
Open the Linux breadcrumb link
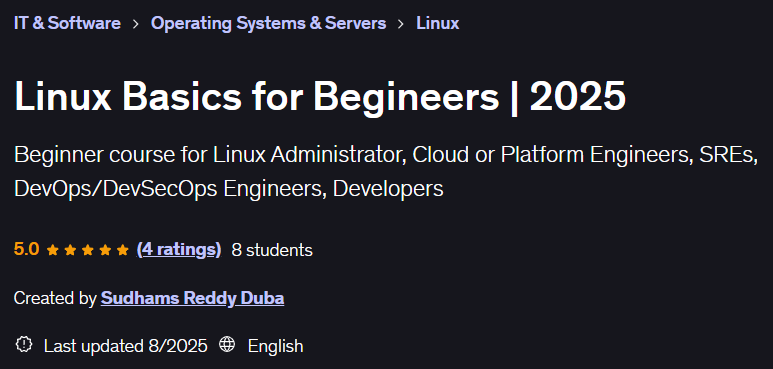point(438,23)
